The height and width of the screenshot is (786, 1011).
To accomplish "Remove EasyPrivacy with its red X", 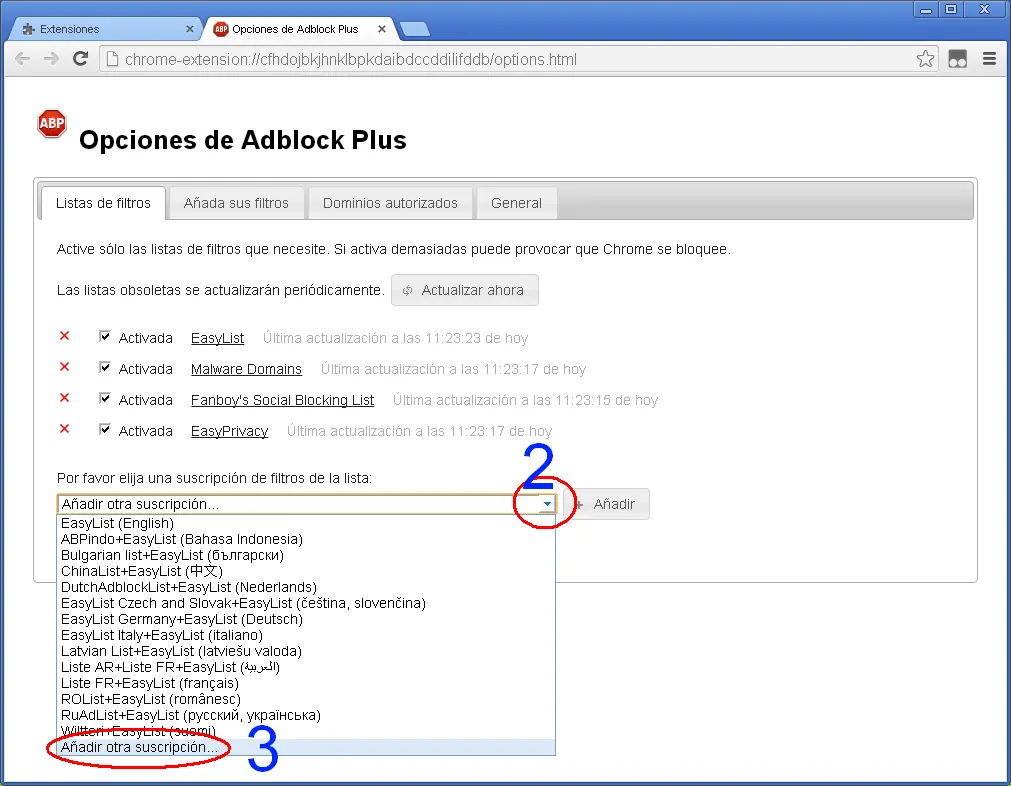I will [64, 429].
